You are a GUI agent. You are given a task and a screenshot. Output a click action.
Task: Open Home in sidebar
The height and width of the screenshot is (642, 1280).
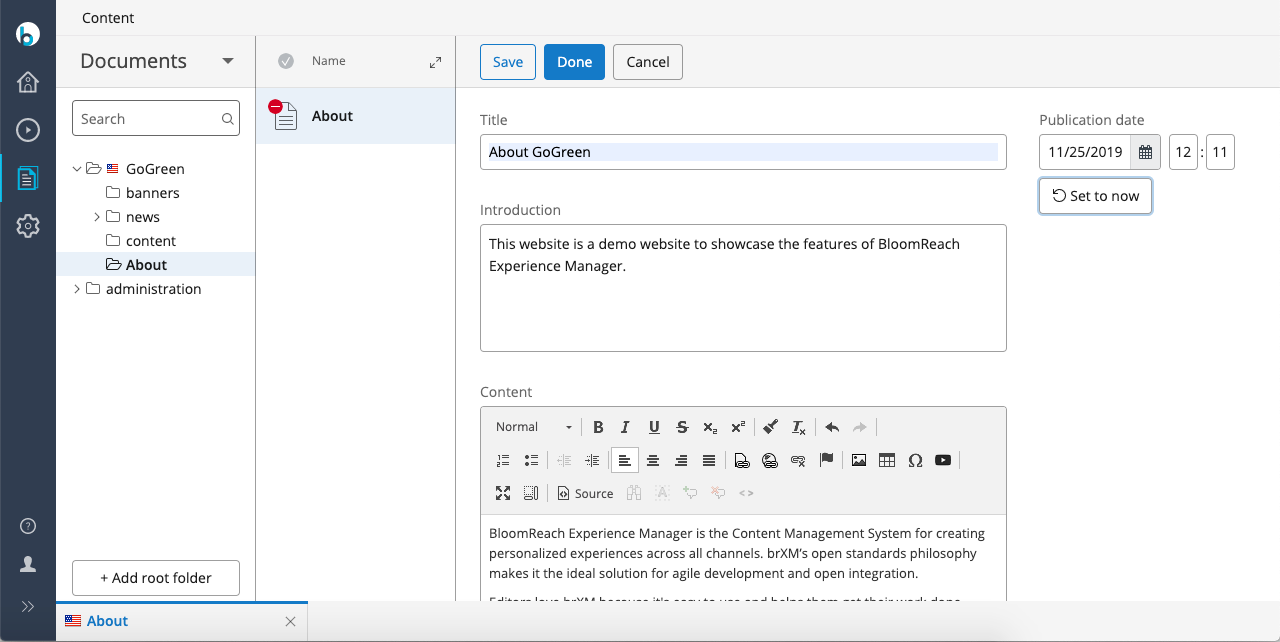pyautogui.click(x=28, y=82)
